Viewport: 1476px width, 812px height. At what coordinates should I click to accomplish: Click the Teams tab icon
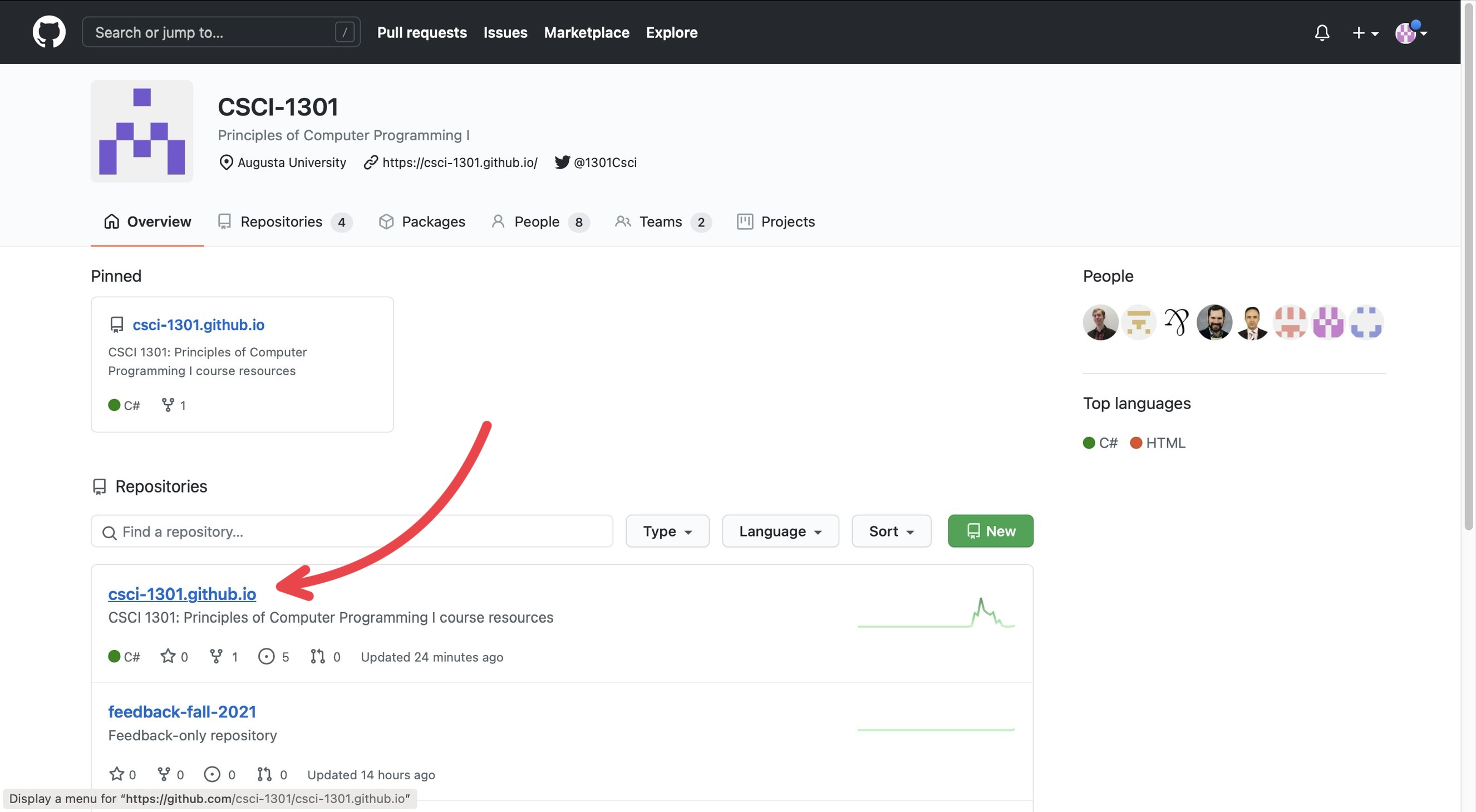(x=622, y=221)
